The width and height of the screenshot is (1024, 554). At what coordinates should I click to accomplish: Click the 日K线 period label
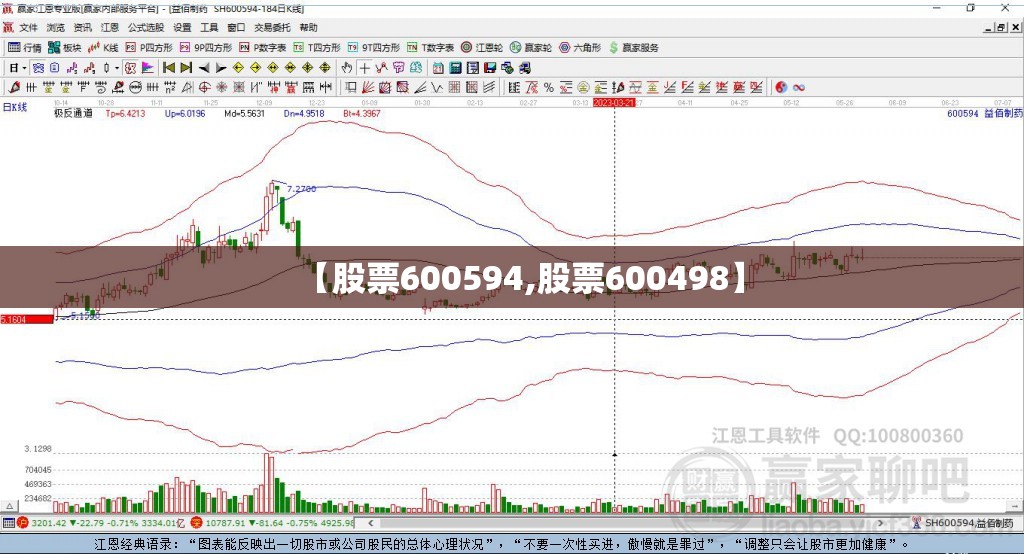[x=15, y=107]
